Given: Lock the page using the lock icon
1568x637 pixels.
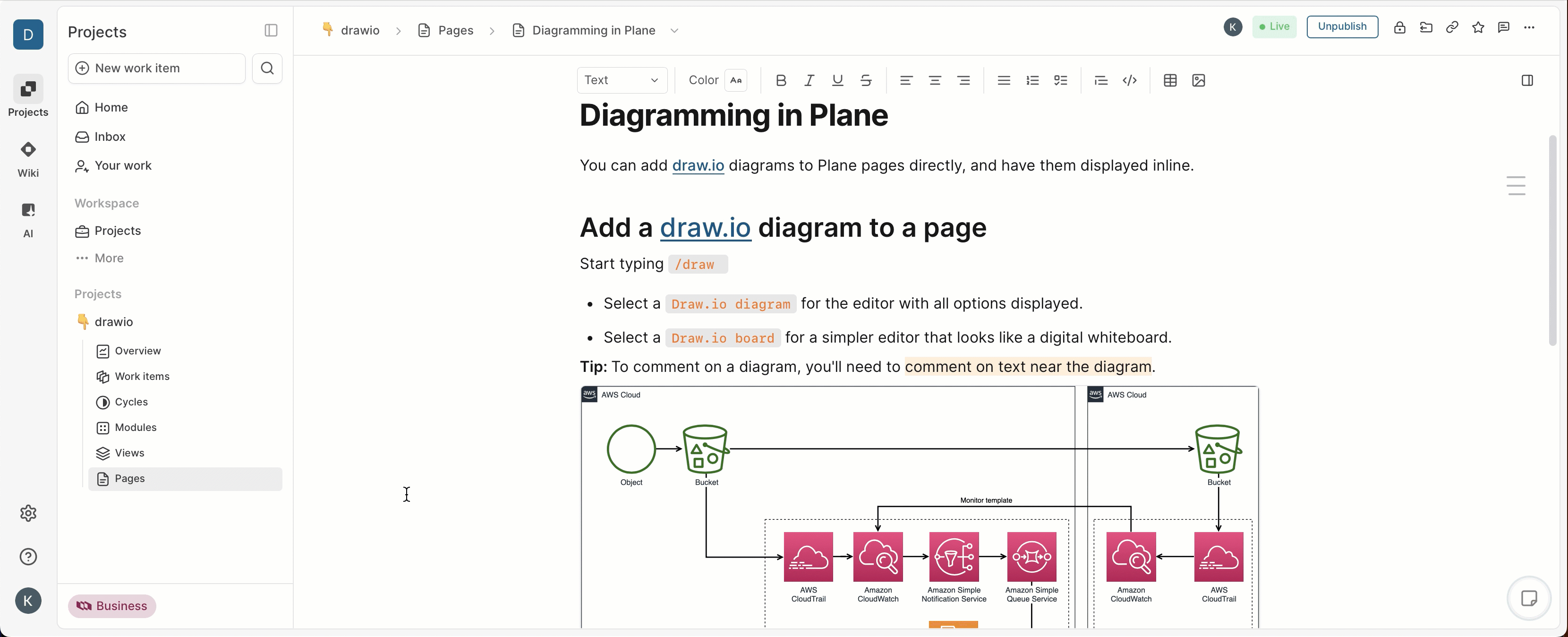Looking at the screenshot, I should click(1399, 27).
